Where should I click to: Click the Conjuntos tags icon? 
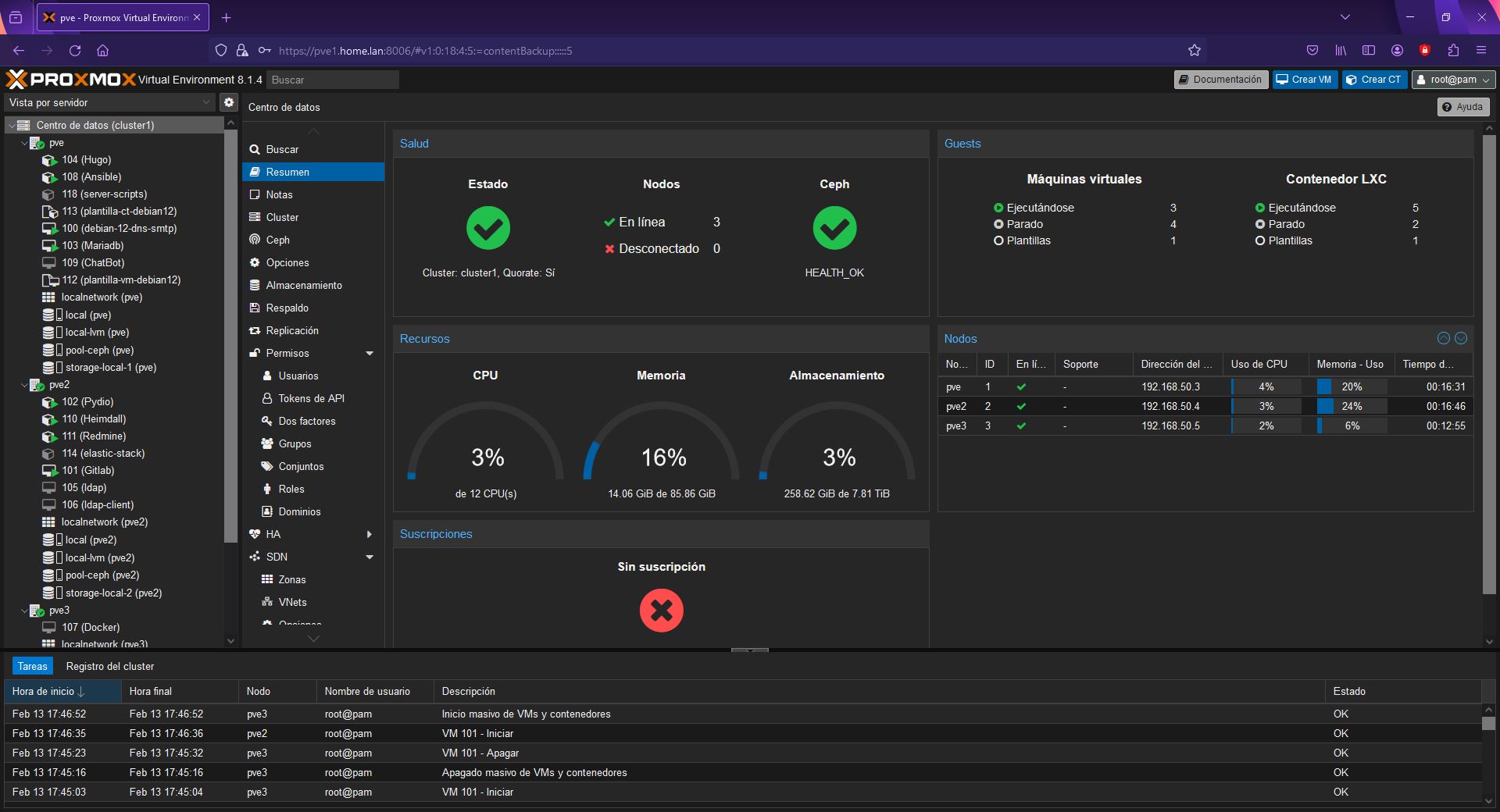coord(267,466)
